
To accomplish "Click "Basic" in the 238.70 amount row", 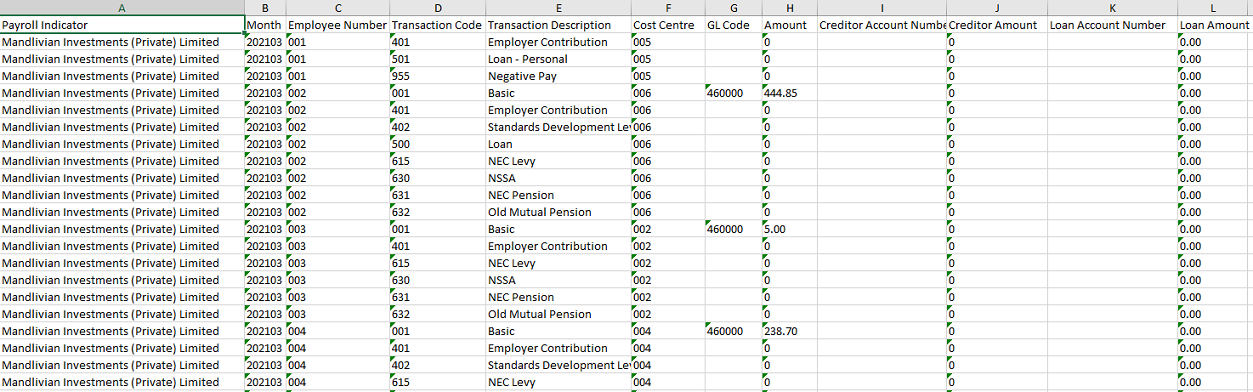I will [x=559, y=331].
